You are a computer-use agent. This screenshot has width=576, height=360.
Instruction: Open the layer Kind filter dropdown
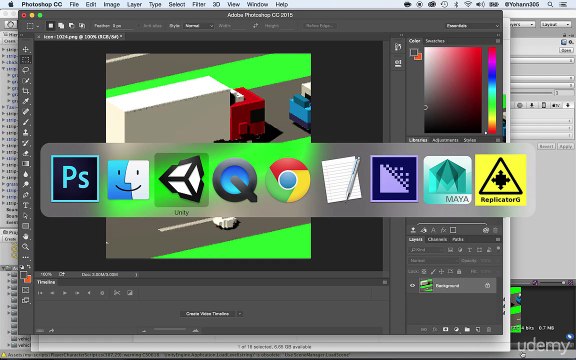point(427,250)
